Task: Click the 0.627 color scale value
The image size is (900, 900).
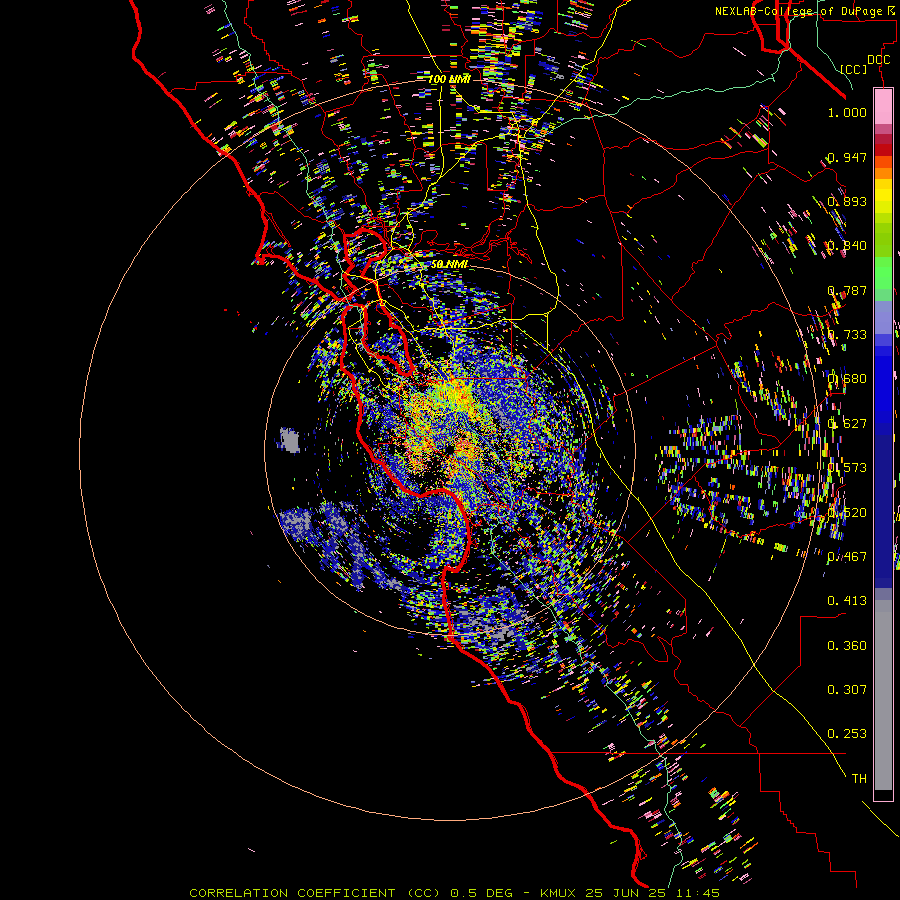Action: click(x=847, y=423)
